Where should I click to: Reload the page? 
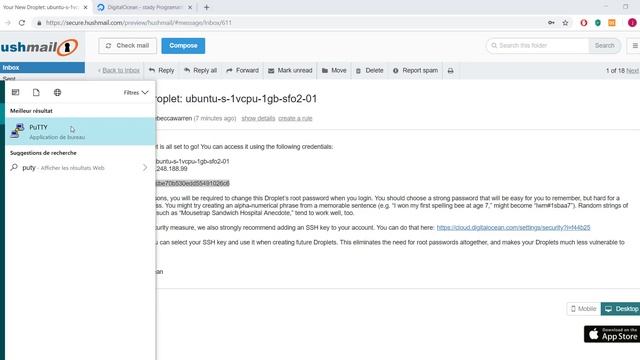(x=22, y=23)
